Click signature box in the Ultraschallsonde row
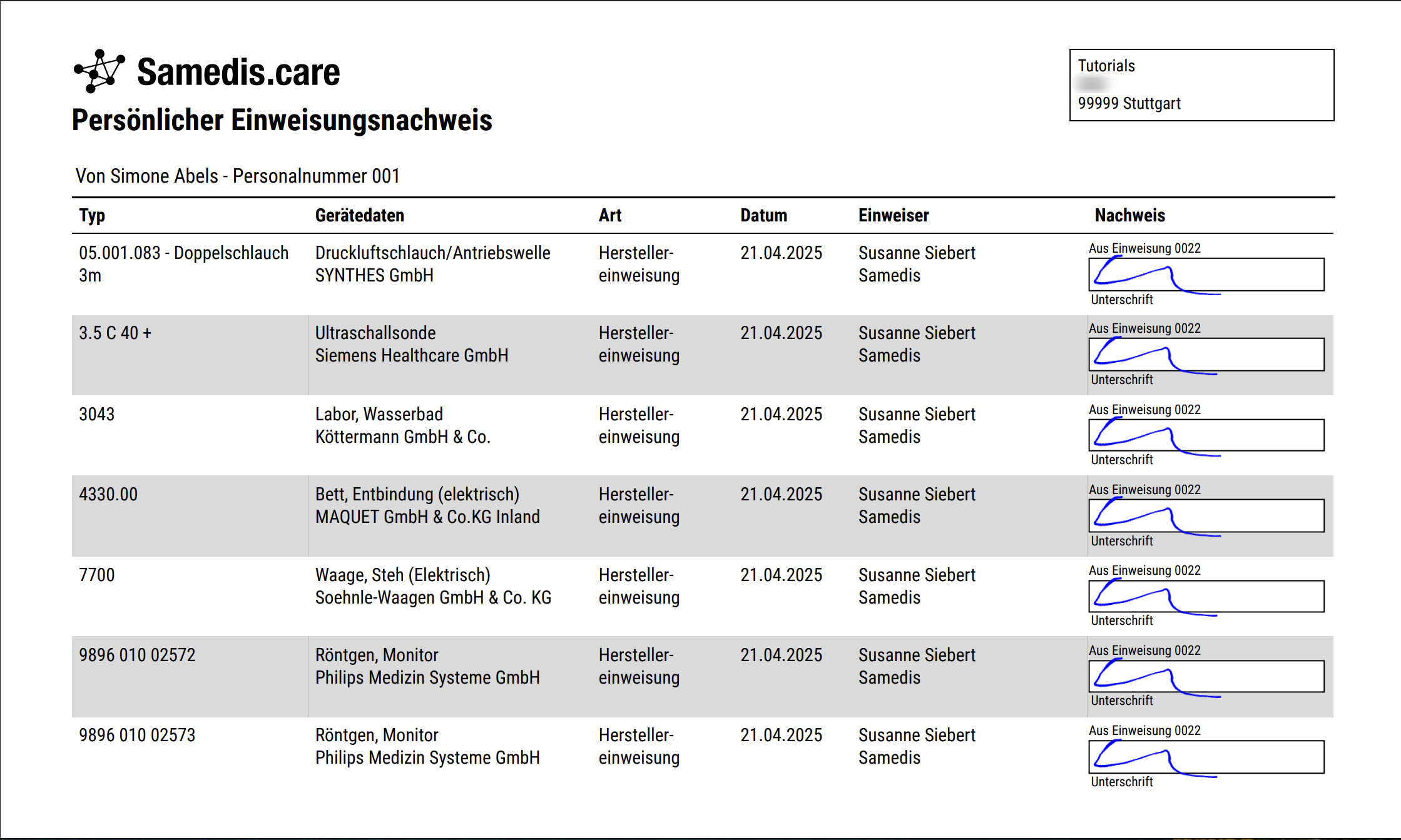 pos(1206,355)
